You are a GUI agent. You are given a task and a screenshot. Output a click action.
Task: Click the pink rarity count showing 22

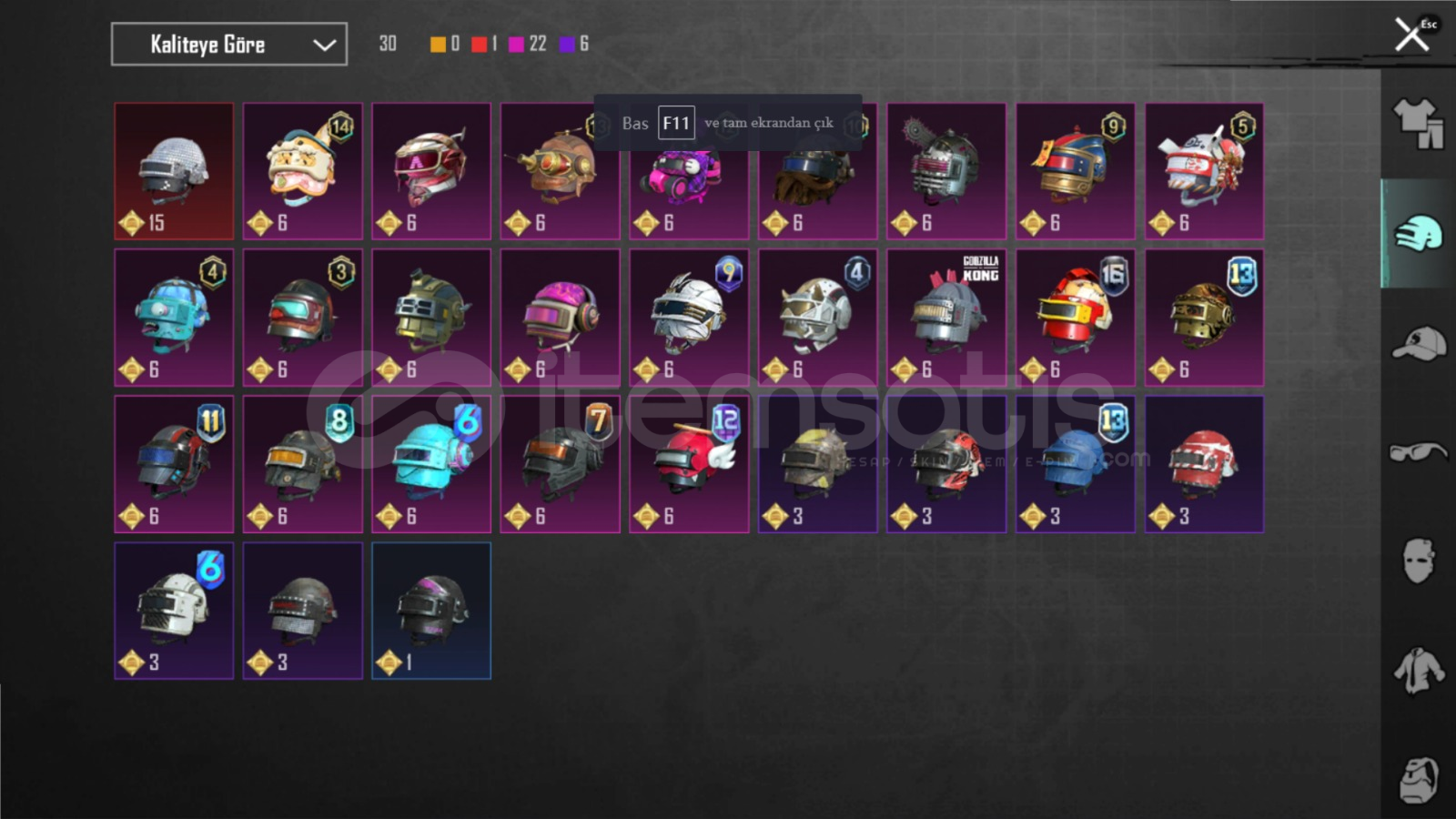click(528, 44)
